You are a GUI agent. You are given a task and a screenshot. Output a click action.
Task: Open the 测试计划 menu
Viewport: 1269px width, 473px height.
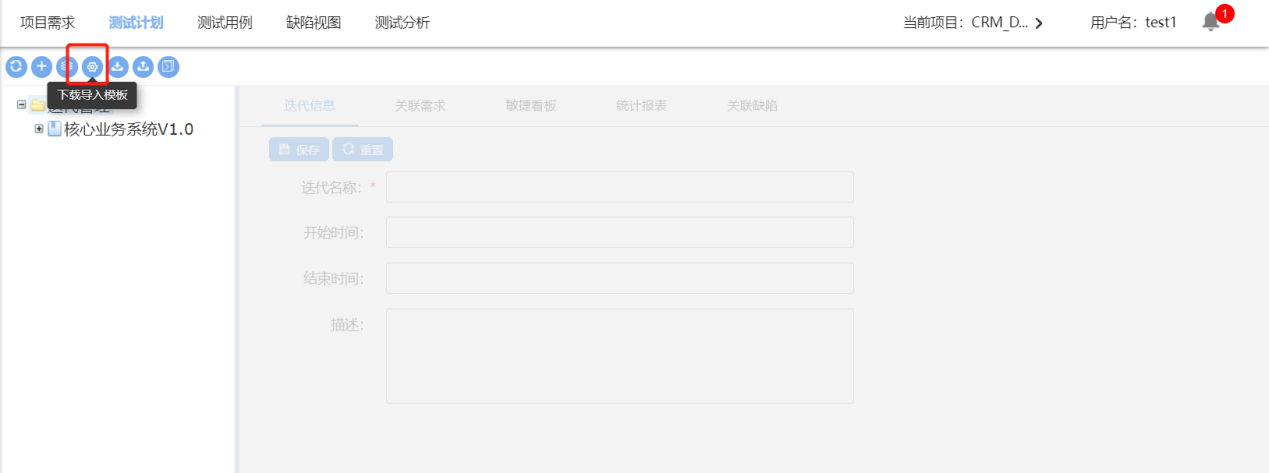click(x=136, y=22)
